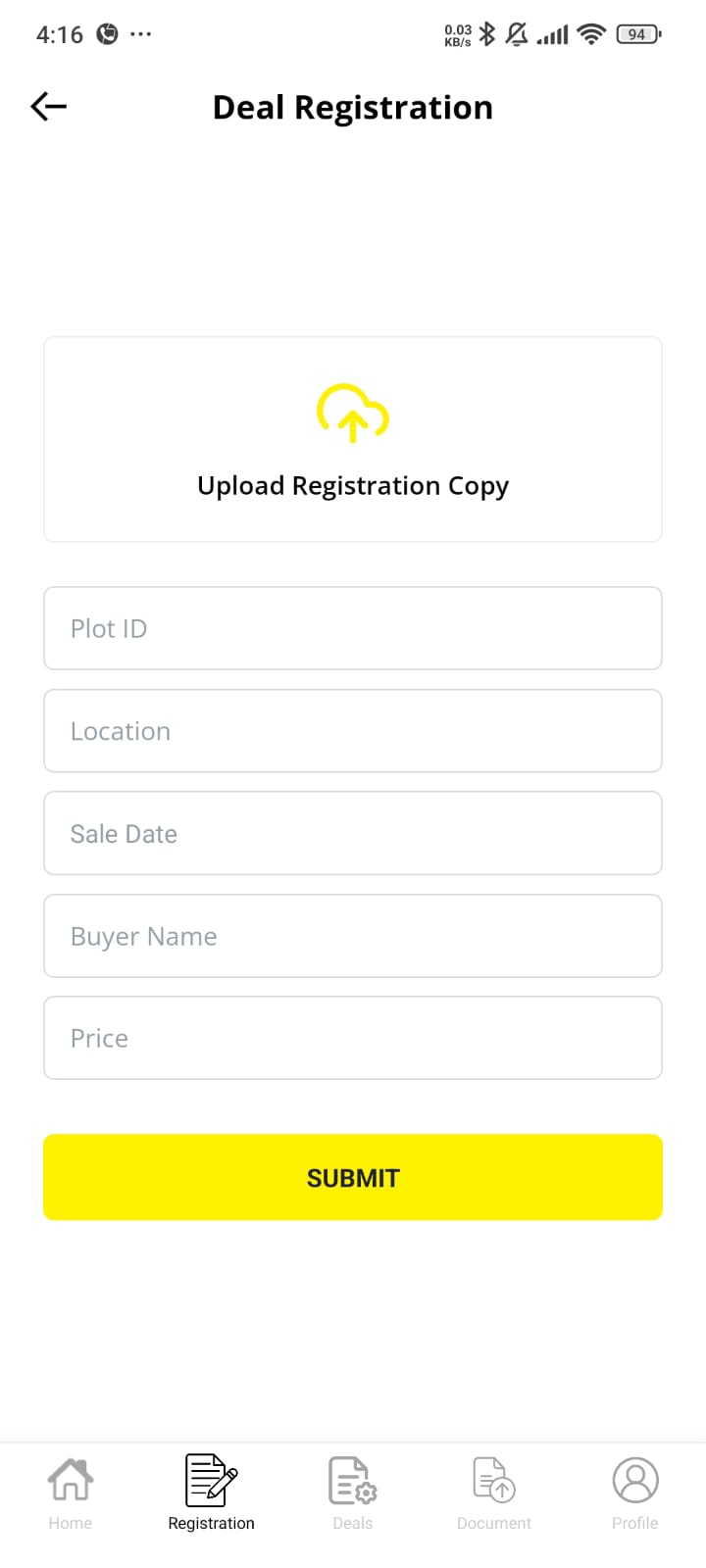Image resolution: width=706 pixels, height=1568 pixels.
Task: Select the Location input field
Action: [x=353, y=731]
